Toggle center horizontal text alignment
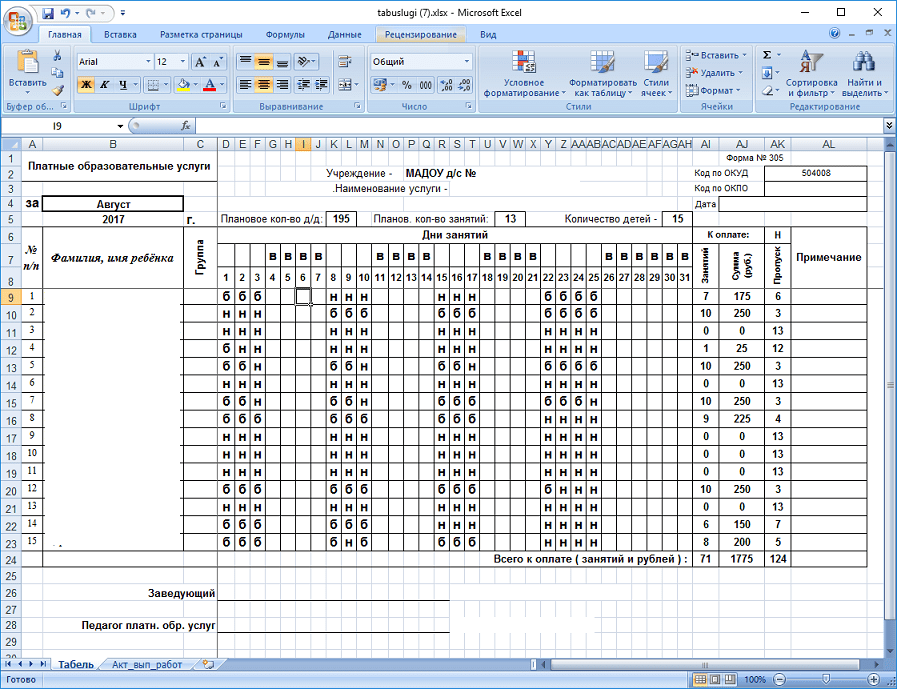This screenshot has width=897, height=689. (x=264, y=85)
